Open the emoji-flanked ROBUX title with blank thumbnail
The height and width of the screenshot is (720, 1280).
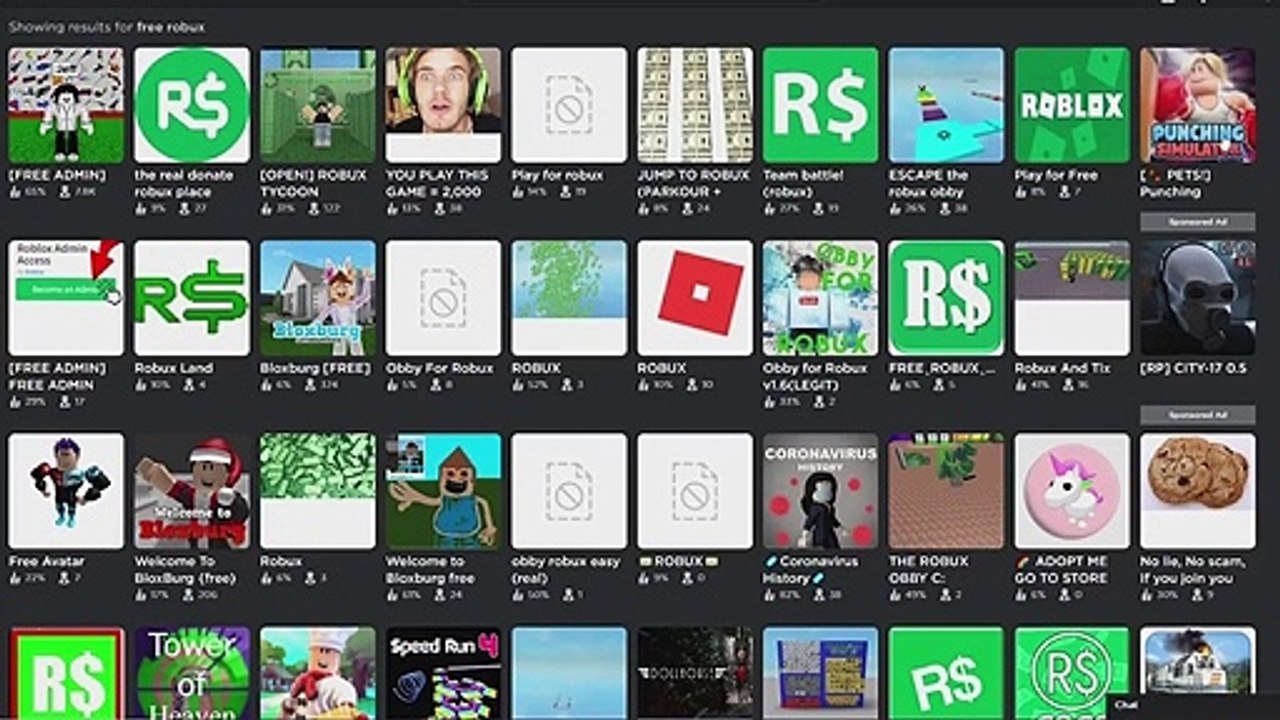[x=695, y=491]
